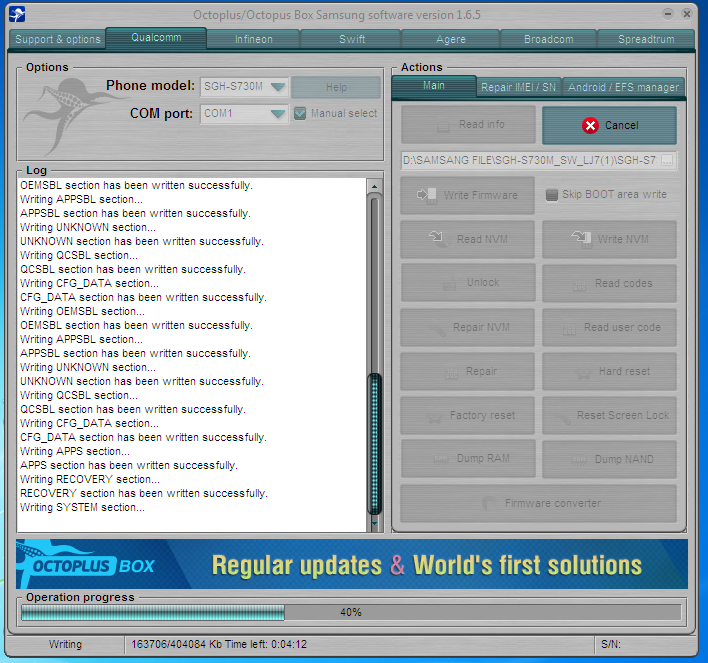Click the Read codes icon

[579, 285]
